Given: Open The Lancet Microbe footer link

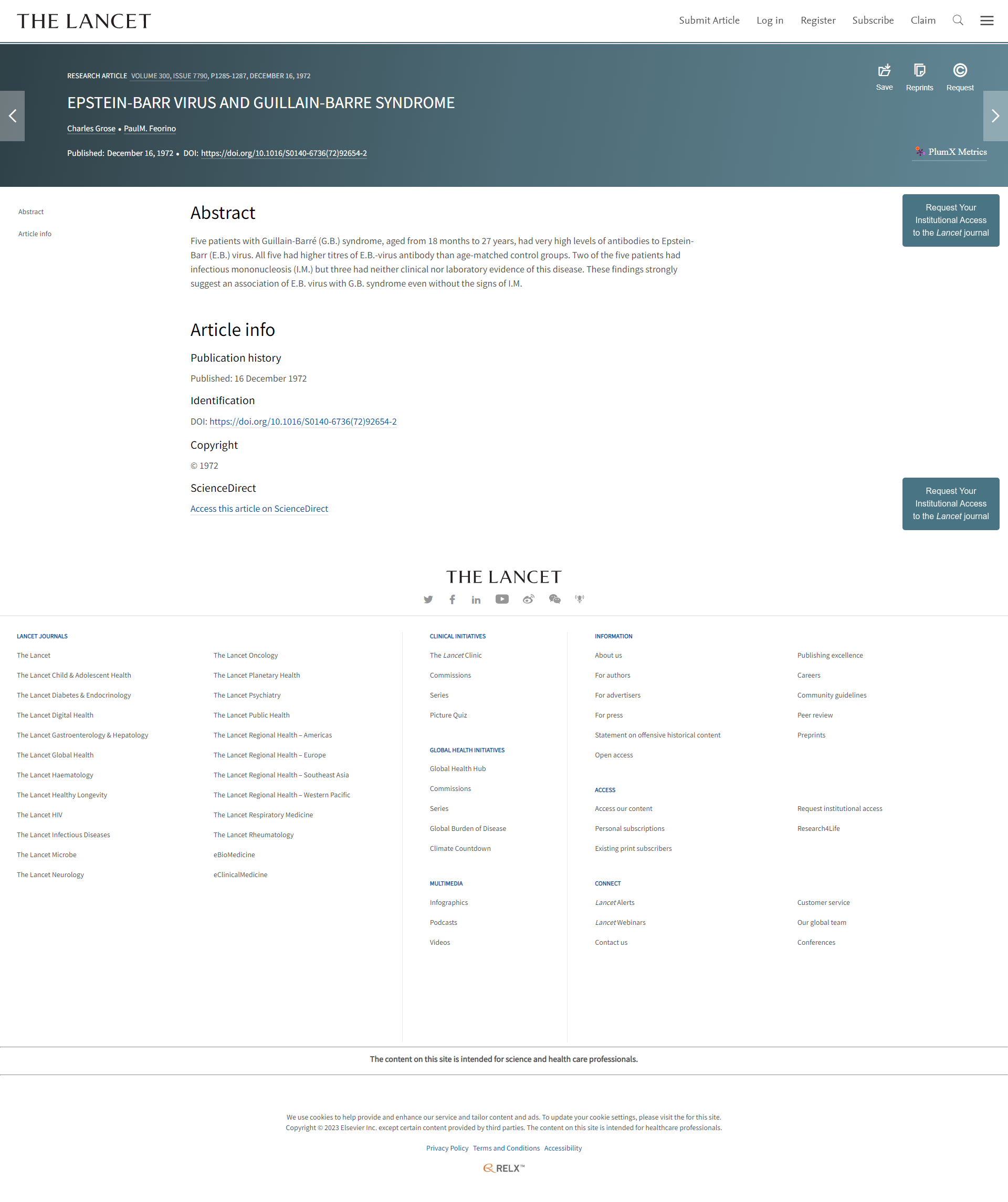Looking at the screenshot, I should (x=46, y=855).
